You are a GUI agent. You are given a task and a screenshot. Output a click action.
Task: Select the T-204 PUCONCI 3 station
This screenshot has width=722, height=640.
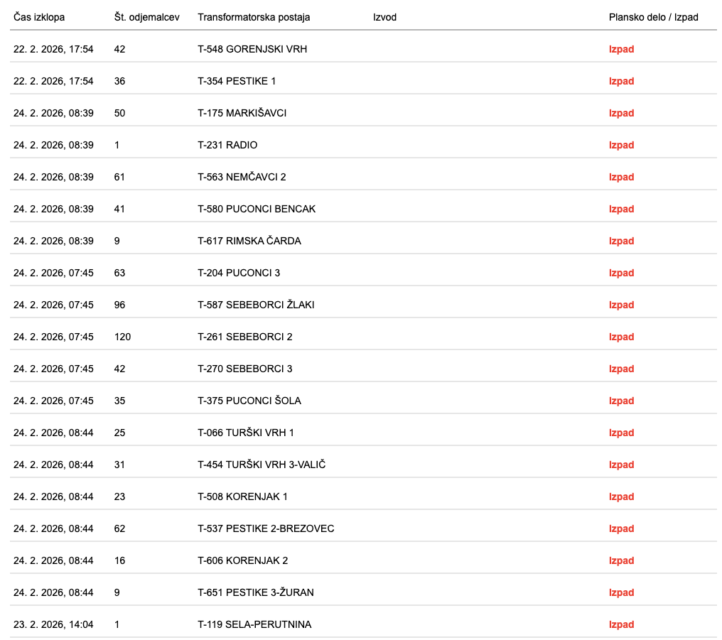tap(239, 273)
